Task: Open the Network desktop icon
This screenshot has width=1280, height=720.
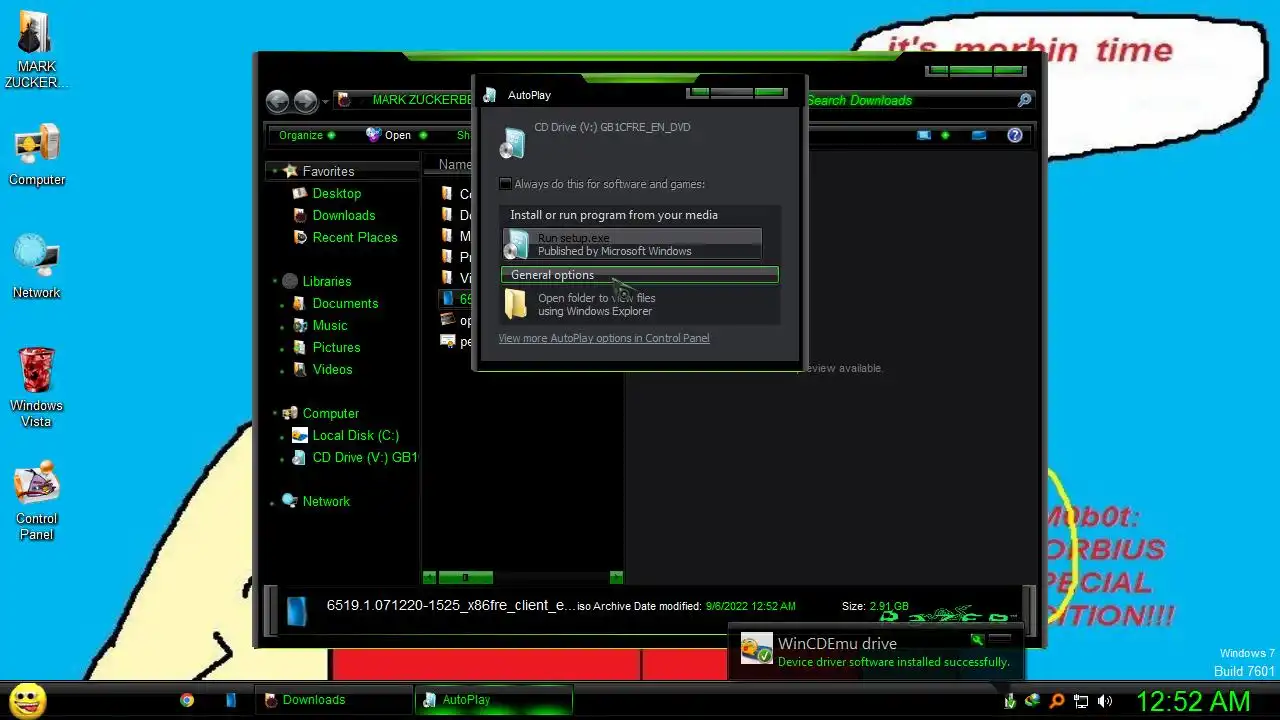Action: pyautogui.click(x=37, y=266)
